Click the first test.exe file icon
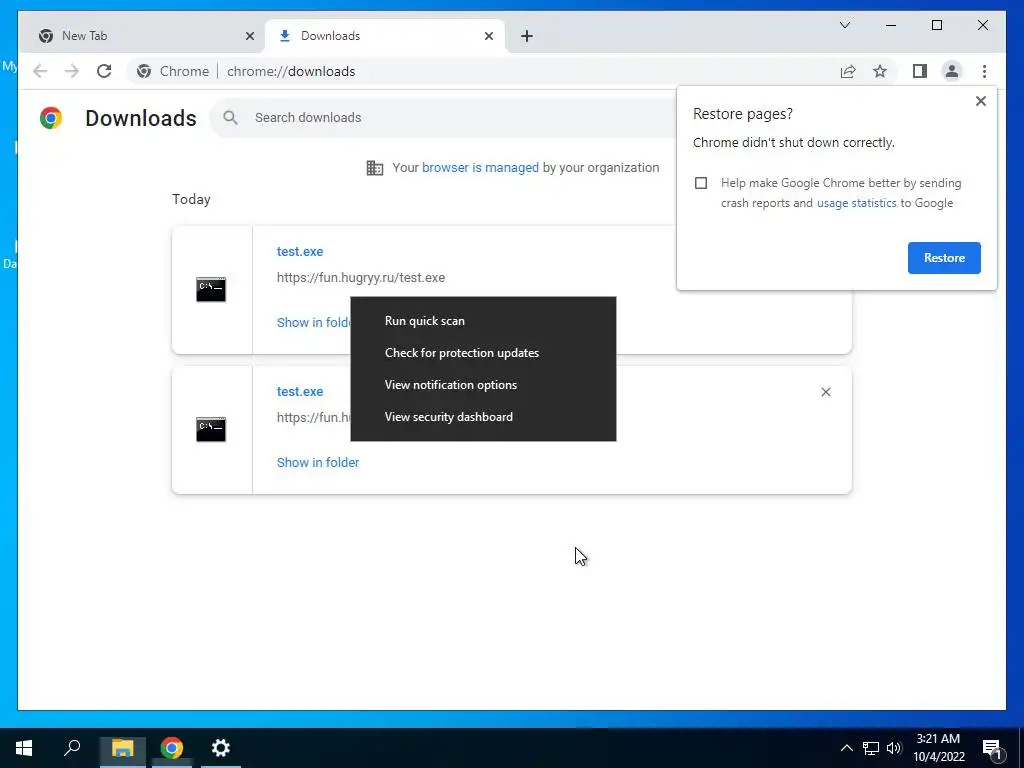Viewport: 1024px width, 768px height. [211, 289]
